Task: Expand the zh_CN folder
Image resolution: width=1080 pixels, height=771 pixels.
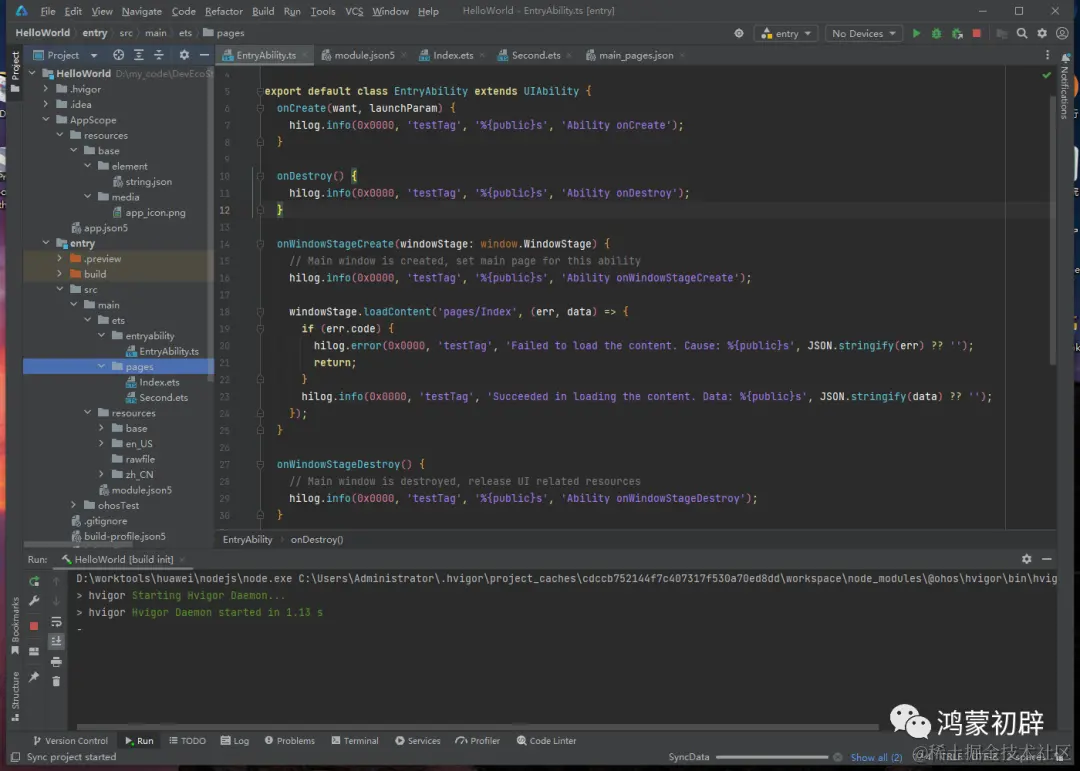Action: pyautogui.click(x=101, y=474)
